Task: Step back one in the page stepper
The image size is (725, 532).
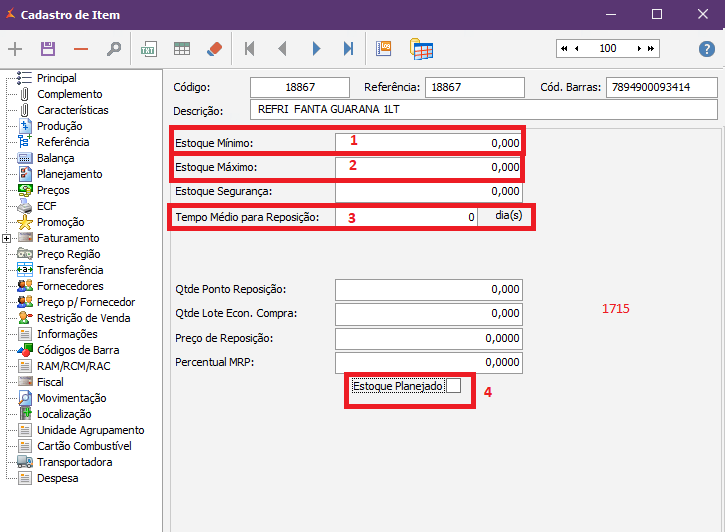Action: 577,49
